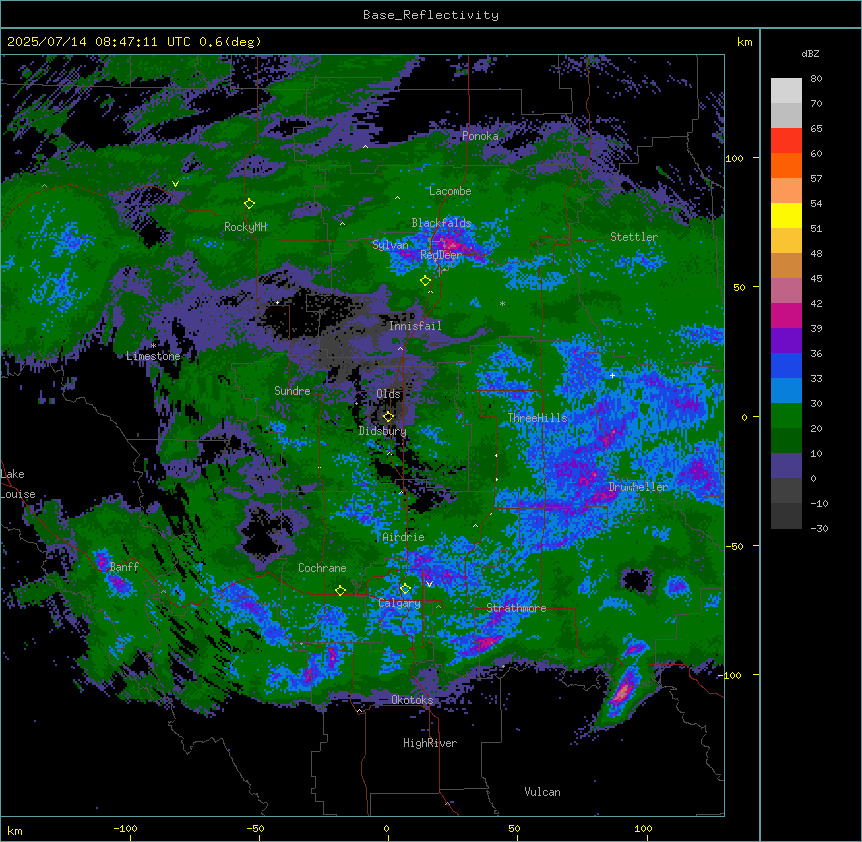Select the white plus marker north of ThreeHills
Screen dimensions: 862x842
612,375
